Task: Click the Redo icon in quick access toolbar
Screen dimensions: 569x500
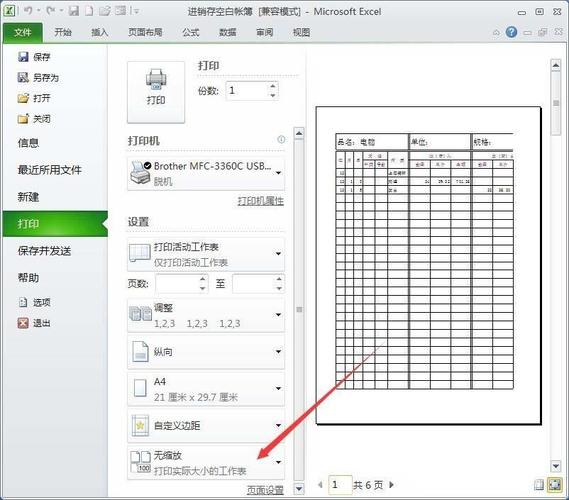Action: tap(50, 11)
